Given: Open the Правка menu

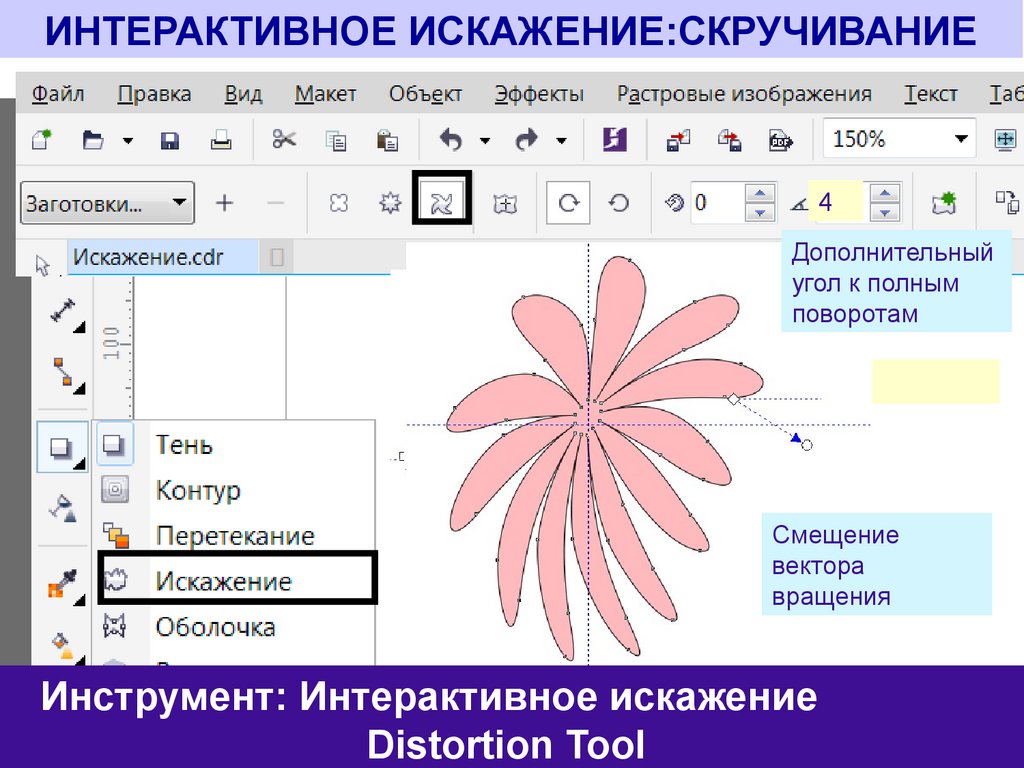Looking at the screenshot, I should click(x=154, y=94).
